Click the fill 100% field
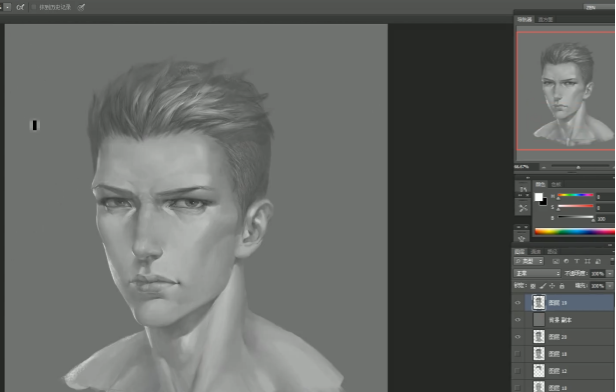Viewport: 616px width, 392px height. 598,286
